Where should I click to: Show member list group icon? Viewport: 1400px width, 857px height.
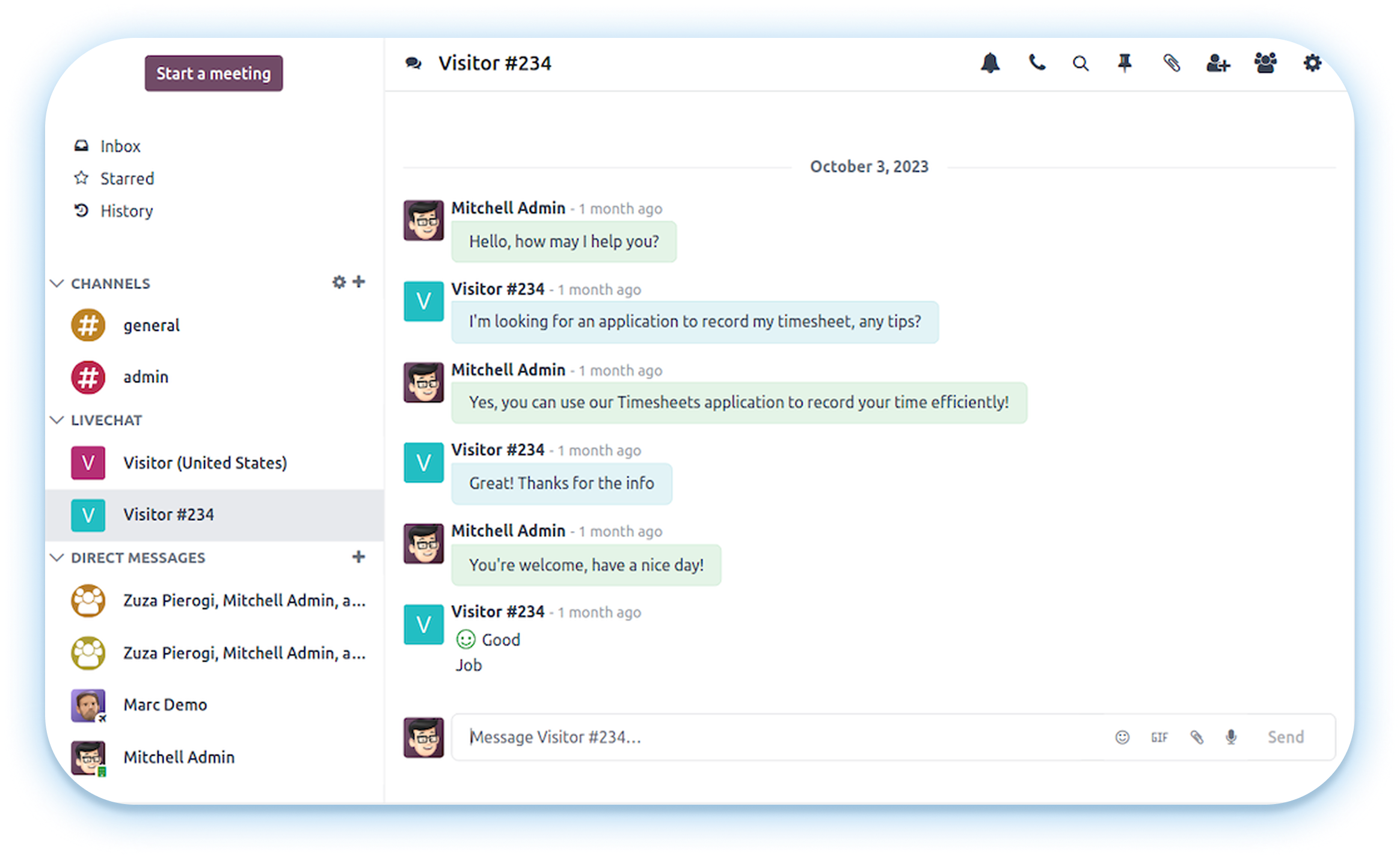tap(1265, 63)
